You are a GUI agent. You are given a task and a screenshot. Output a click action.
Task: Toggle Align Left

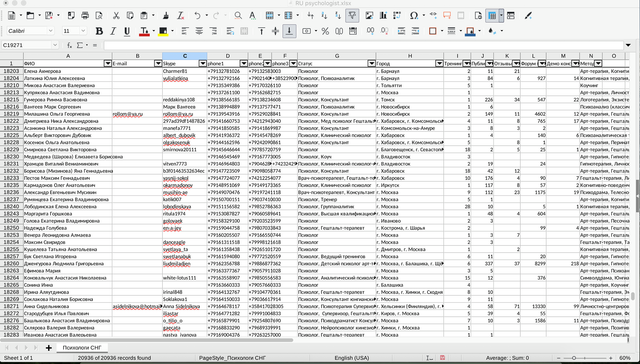[x=185, y=31]
